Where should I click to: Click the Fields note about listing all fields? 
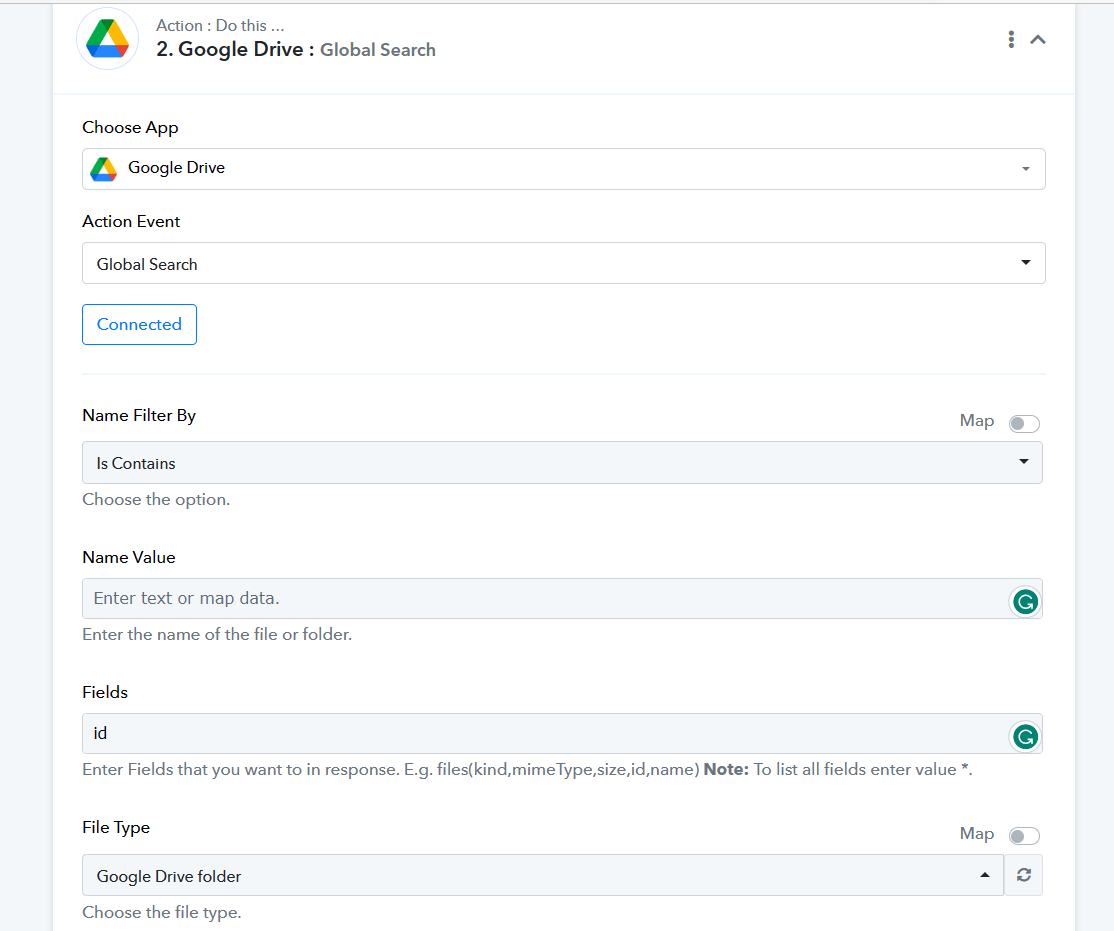(838, 770)
